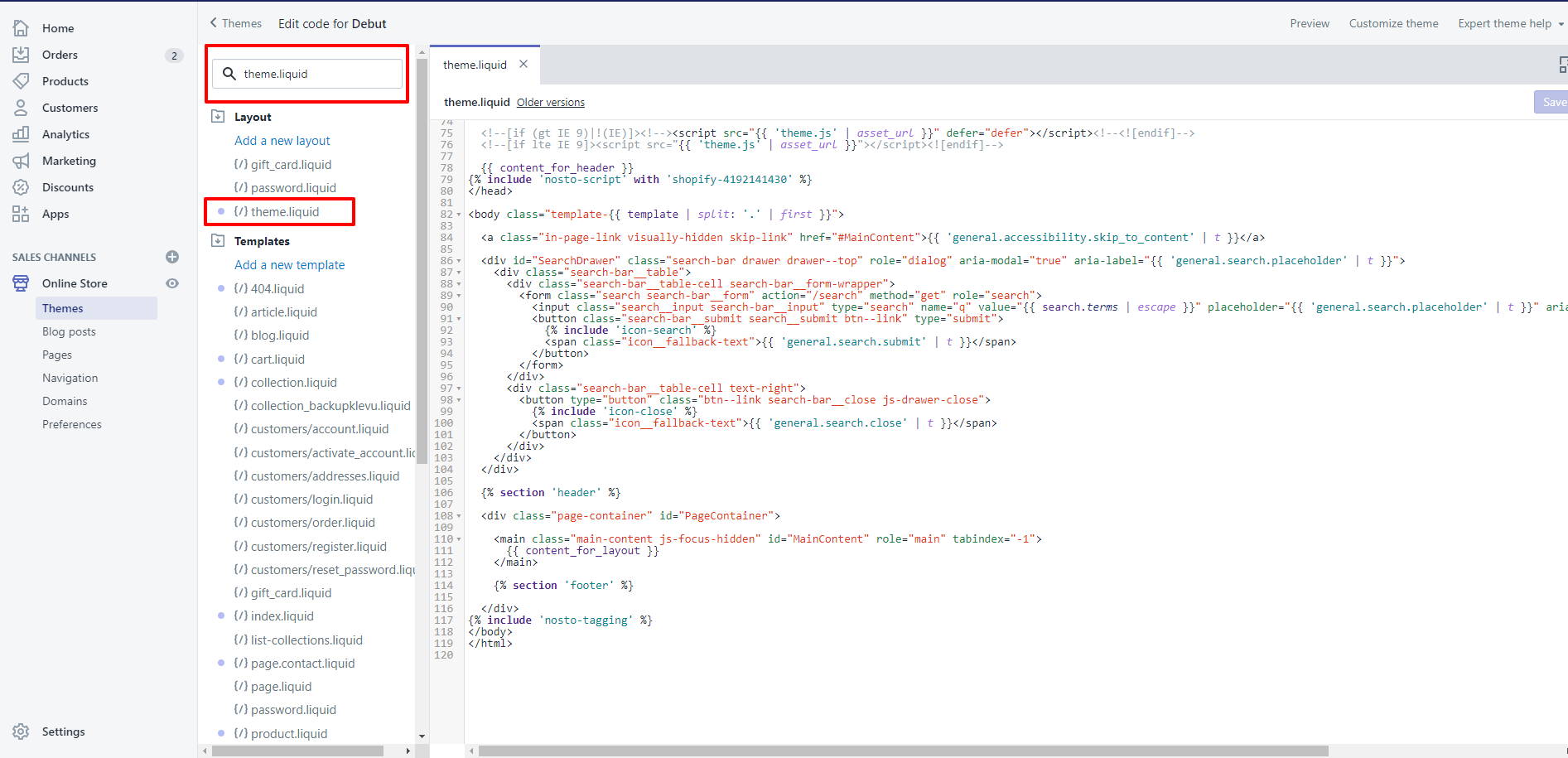
Task: Open cart.liquid template
Action: pyautogui.click(x=277, y=360)
